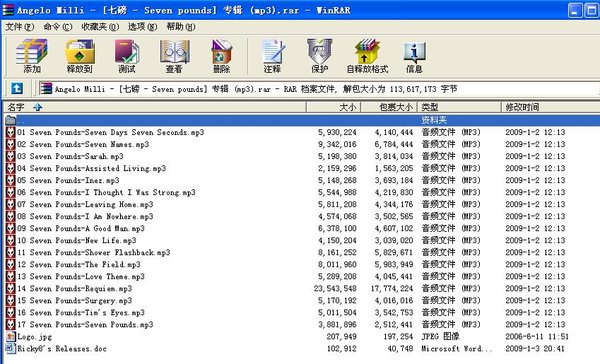The width and height of the screenshot is (600, 364).
Task: Click the 资料夹 type label in selected row
Action: click(434, 120)
